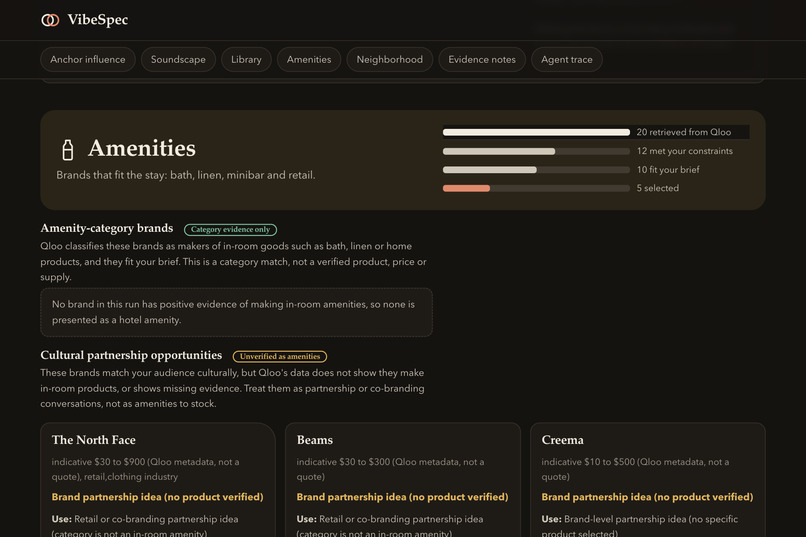Click 'These brands match your audience' paragraph
Viewport: 806px width, 537px height.
pyautogui.click(x=232, y=388)
